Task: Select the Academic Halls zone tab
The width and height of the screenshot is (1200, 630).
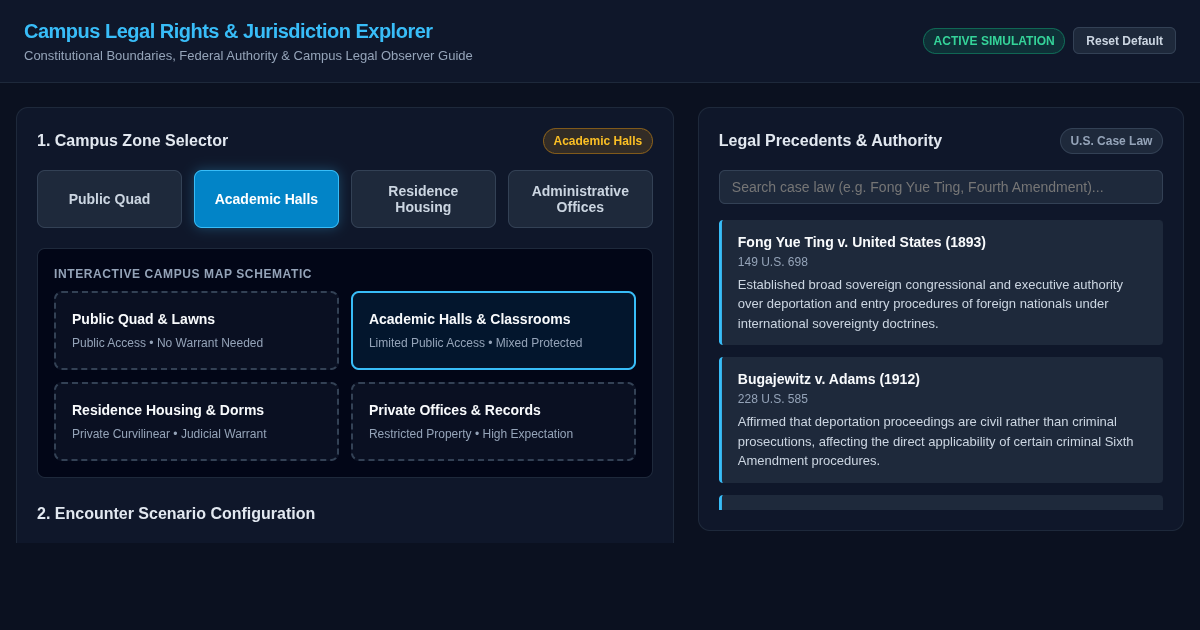Action: coord(266,199)
